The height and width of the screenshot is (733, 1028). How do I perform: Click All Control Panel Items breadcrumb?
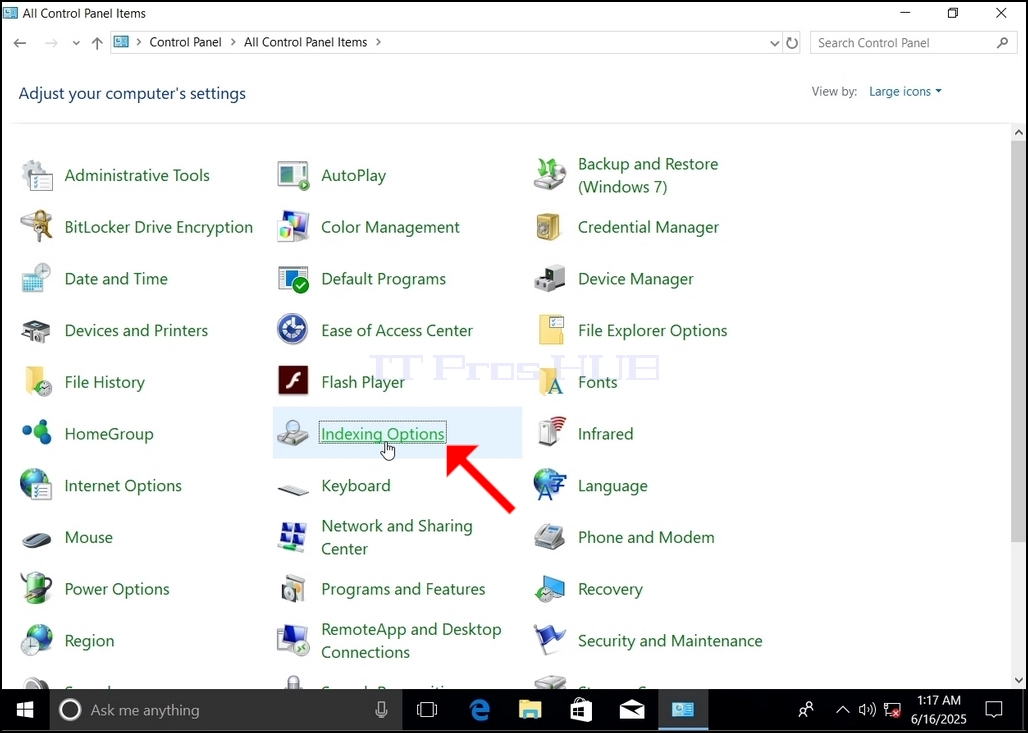coord(306,42)
